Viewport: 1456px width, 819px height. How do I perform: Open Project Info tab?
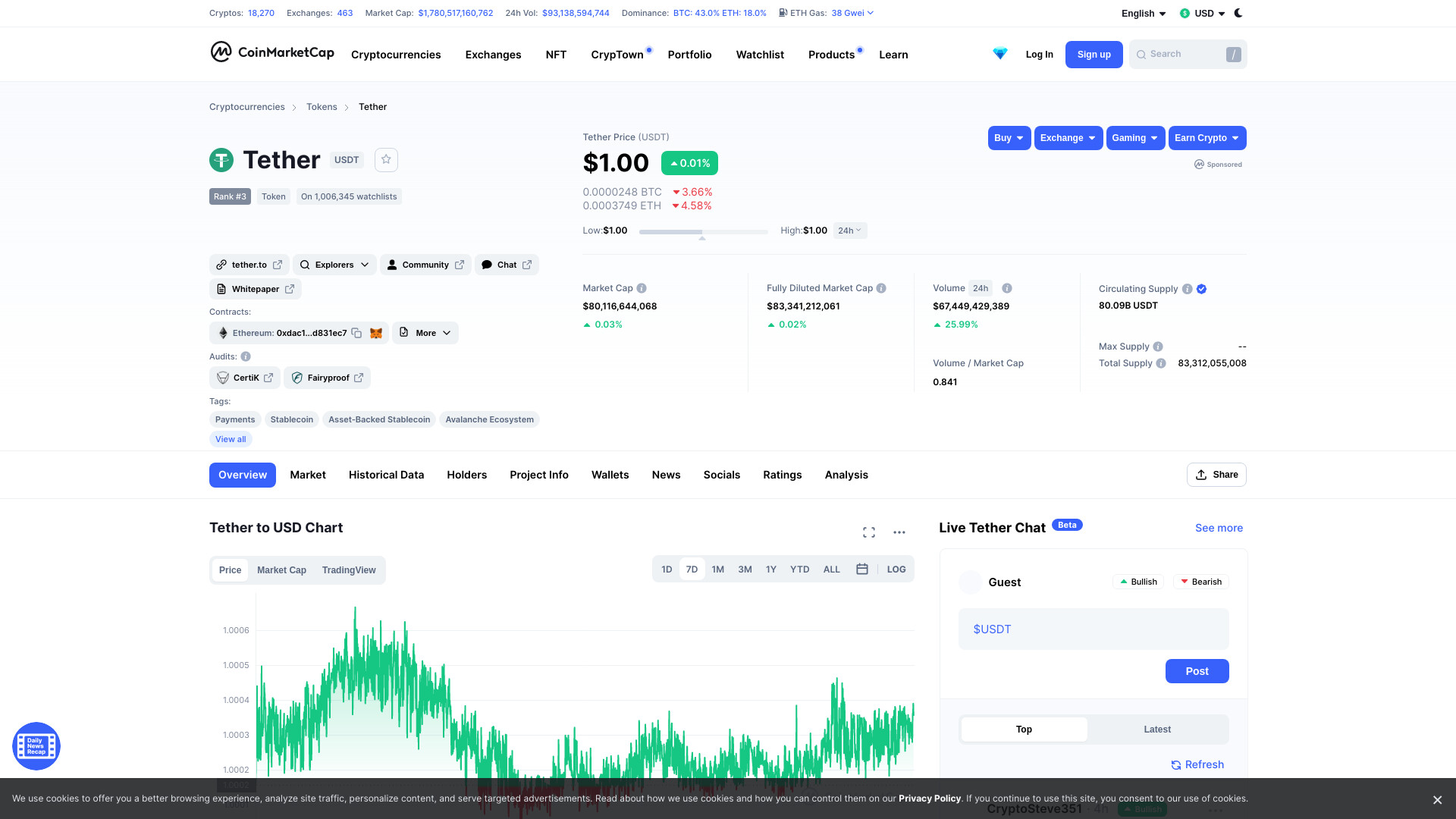coord(539,475)
